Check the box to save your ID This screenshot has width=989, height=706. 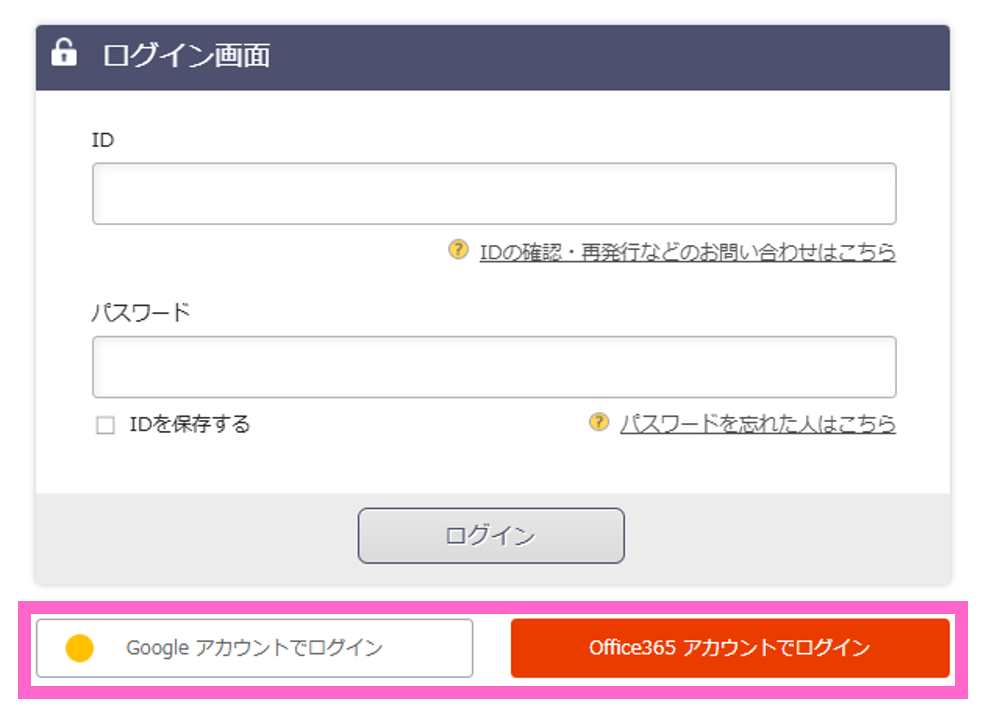(x=104, y=424)
